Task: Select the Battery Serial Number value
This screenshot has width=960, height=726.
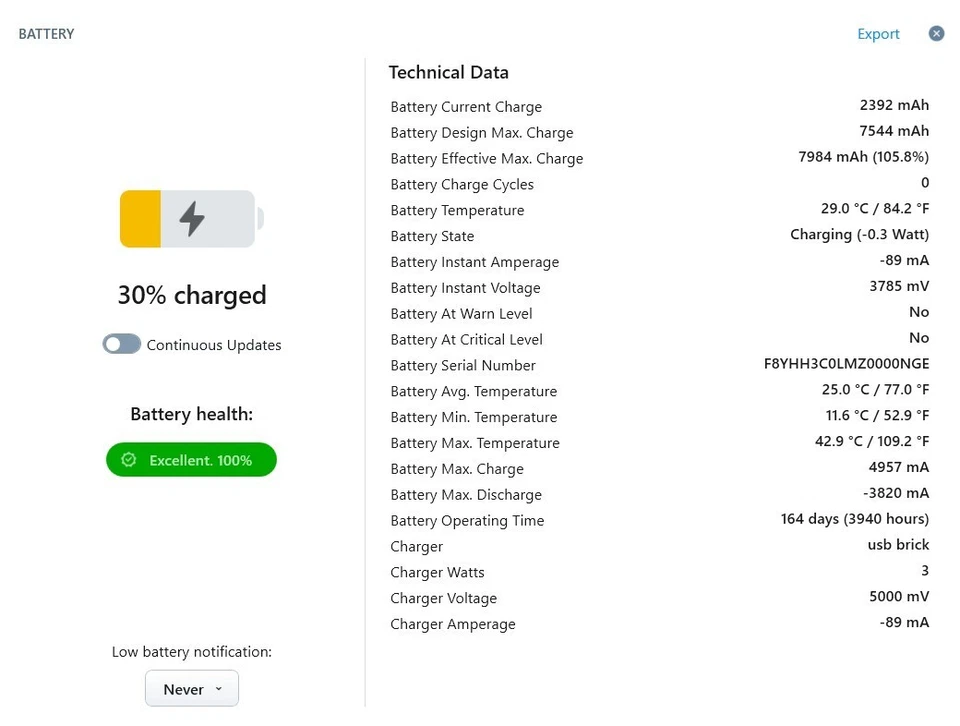Action: pos(846,363)
